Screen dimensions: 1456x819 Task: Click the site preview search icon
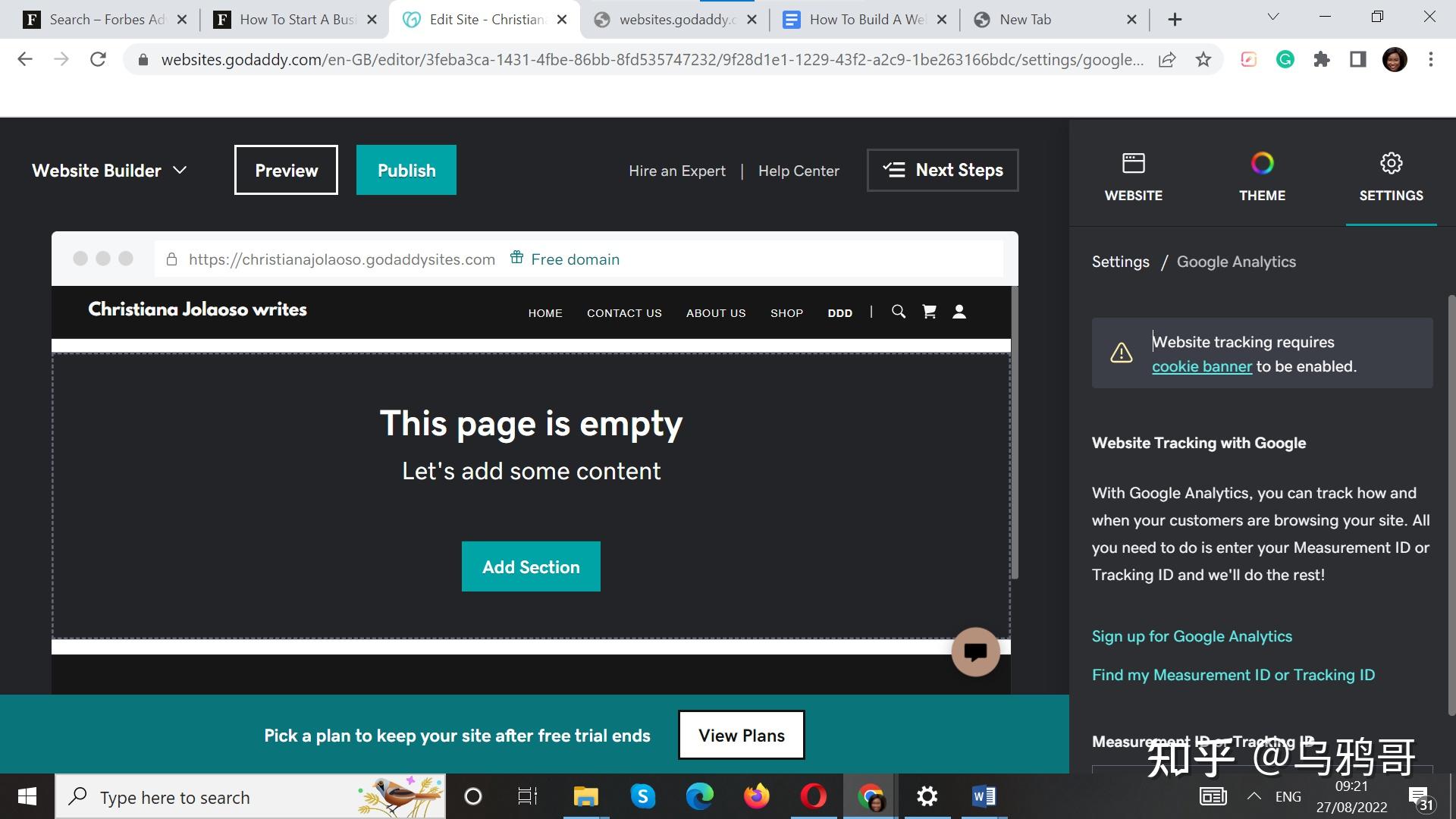899,312
